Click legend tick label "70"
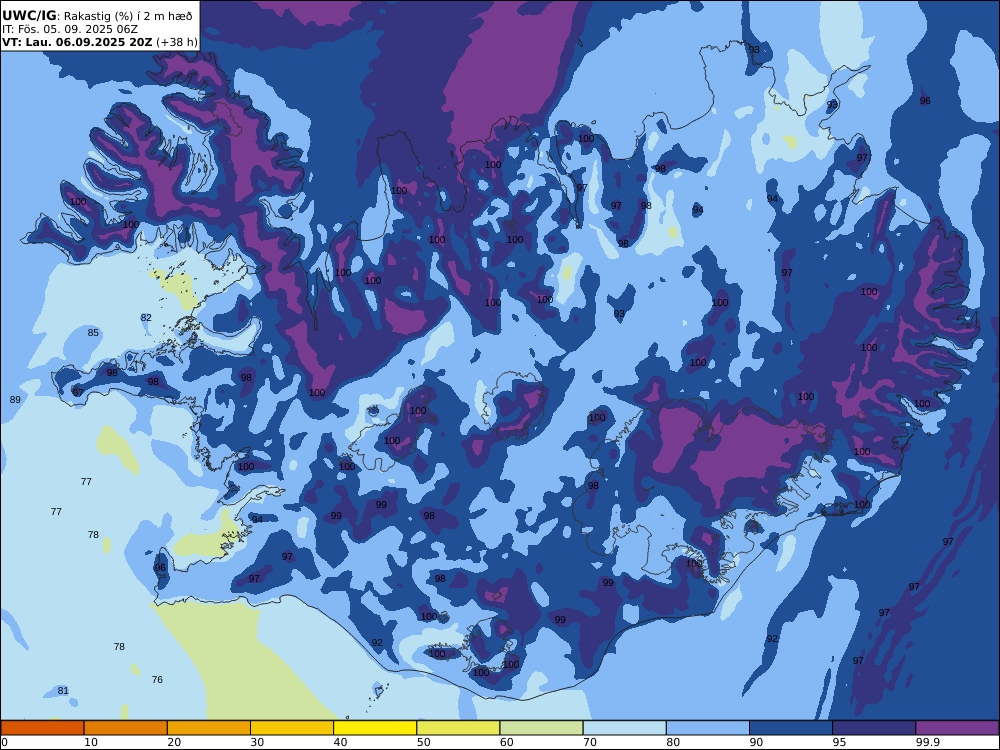 (x=590, y=742)
